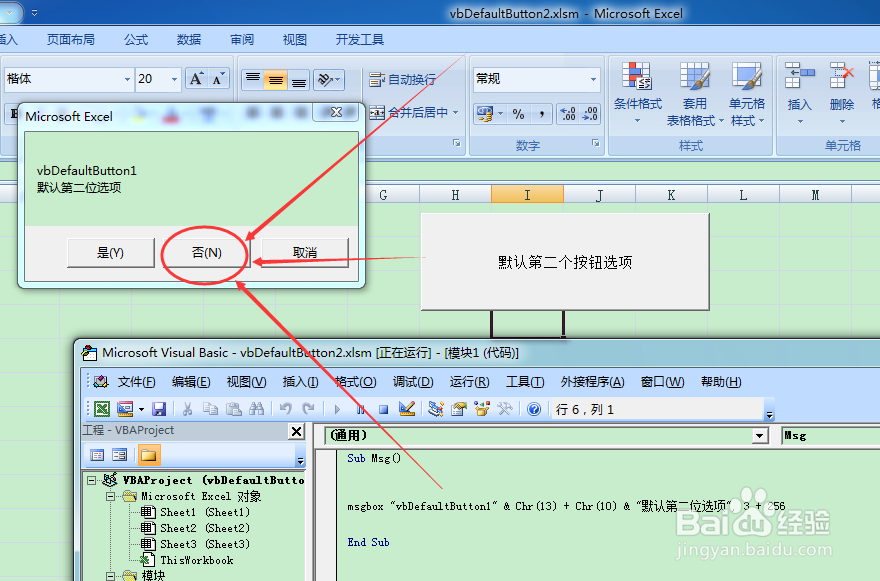Click 是(Y) in the message box
880x581 pixels.
tap(111, 253)
